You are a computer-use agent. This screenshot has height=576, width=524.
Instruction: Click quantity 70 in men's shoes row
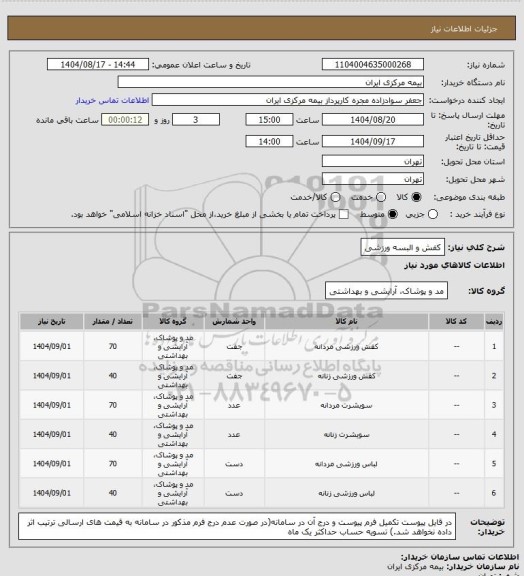coord(112,346)
